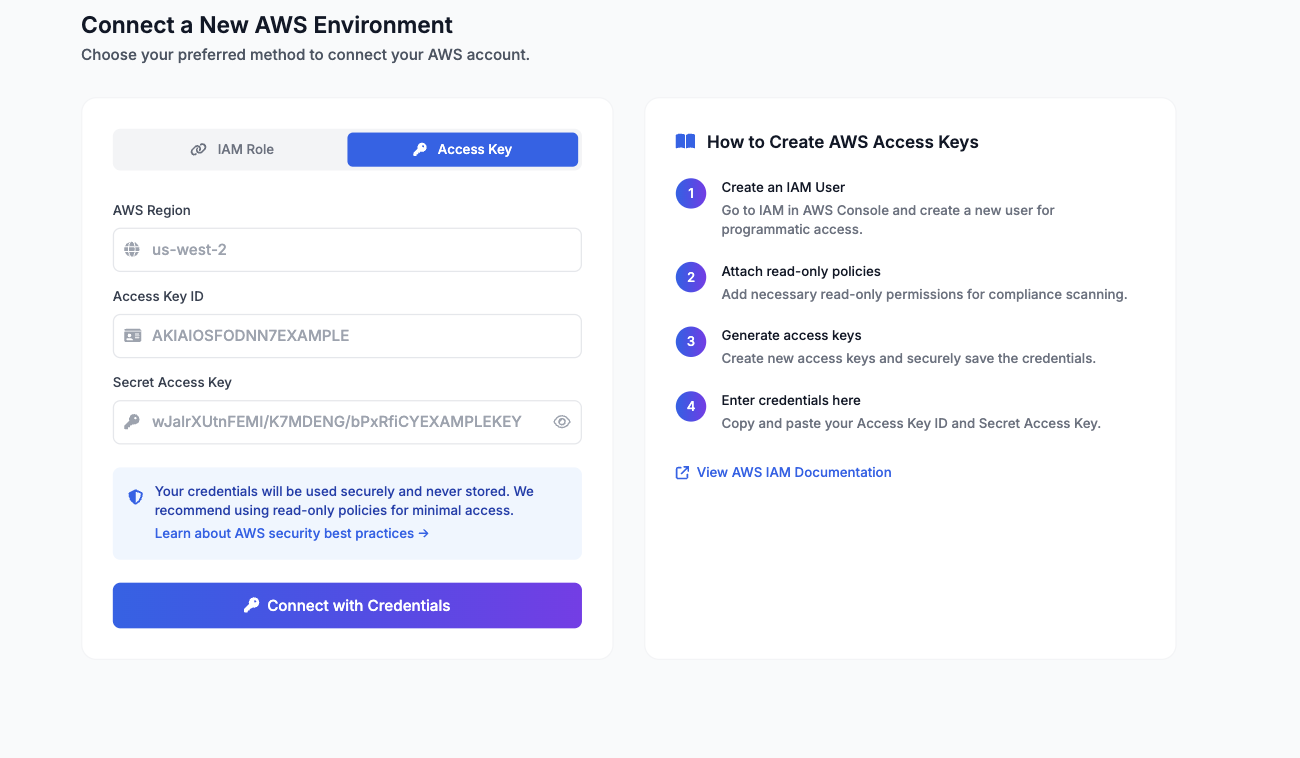The width and height of the screenshot is (1300, 758).
Task: Click step 3 circle for Generate access keys
Action: [x=691, y=342]
